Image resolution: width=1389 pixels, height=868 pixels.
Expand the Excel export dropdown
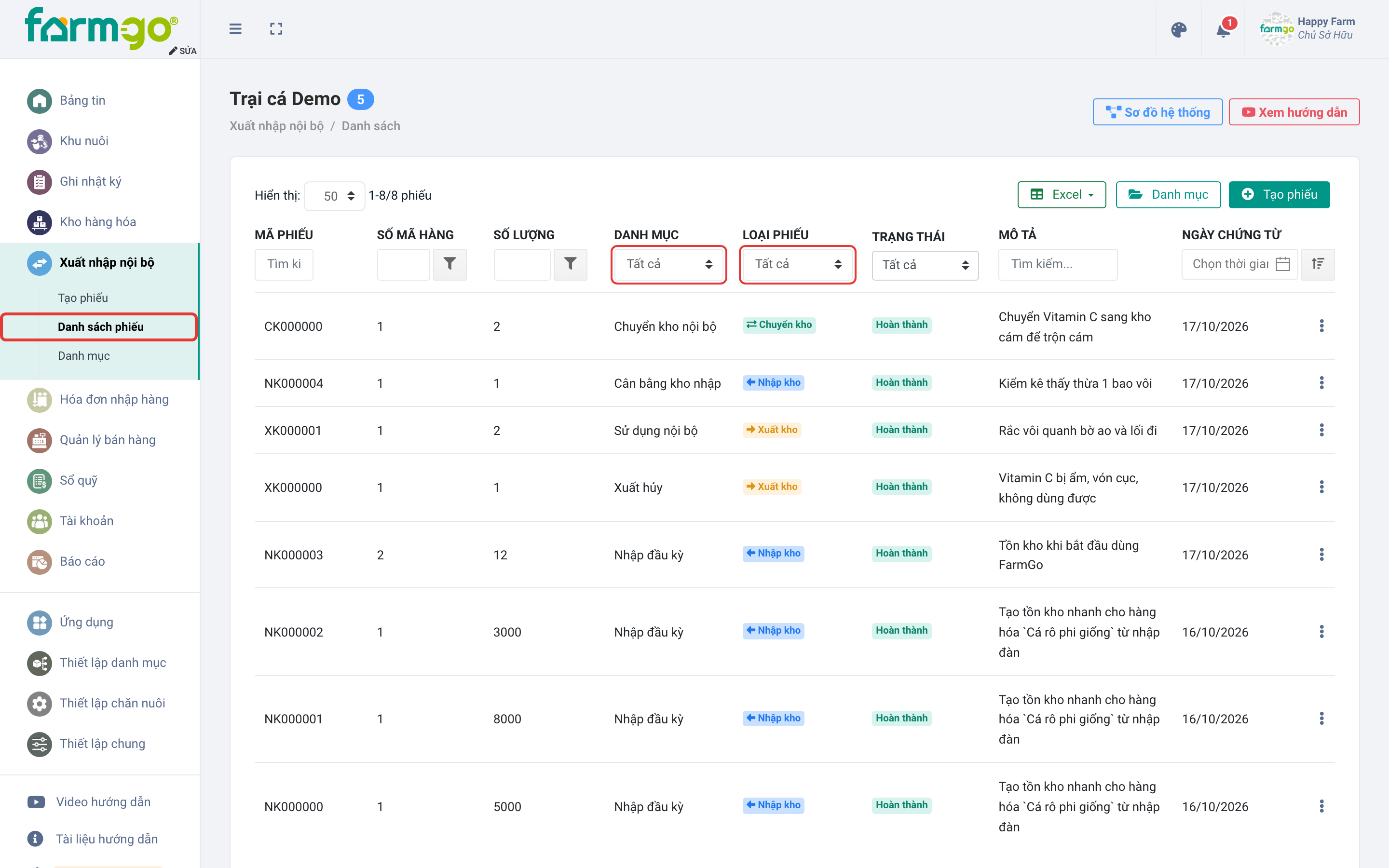(1061, 195)
